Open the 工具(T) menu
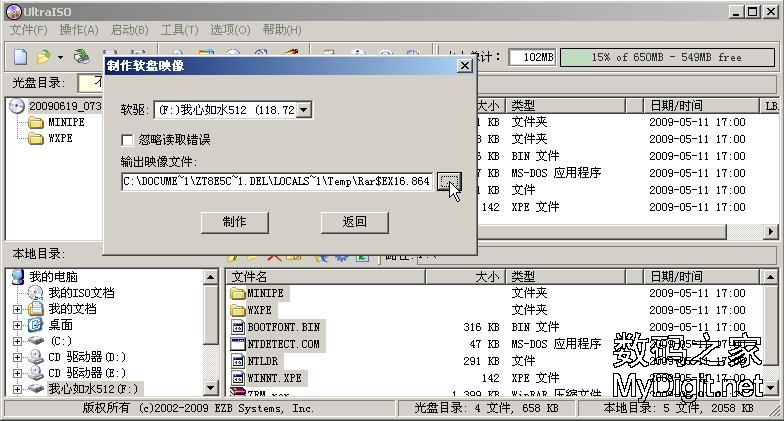Screen dimensions: 784x421 pyautogui.click(x=180, y=30)
